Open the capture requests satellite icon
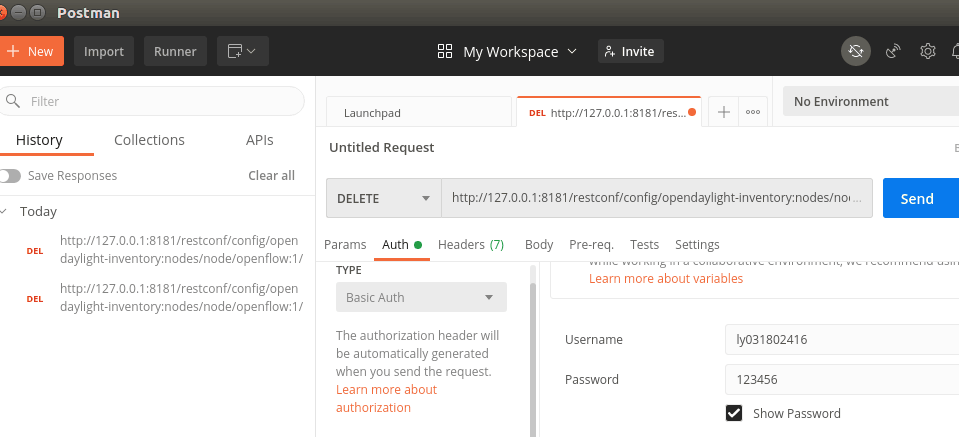 (x=894, y=51)
